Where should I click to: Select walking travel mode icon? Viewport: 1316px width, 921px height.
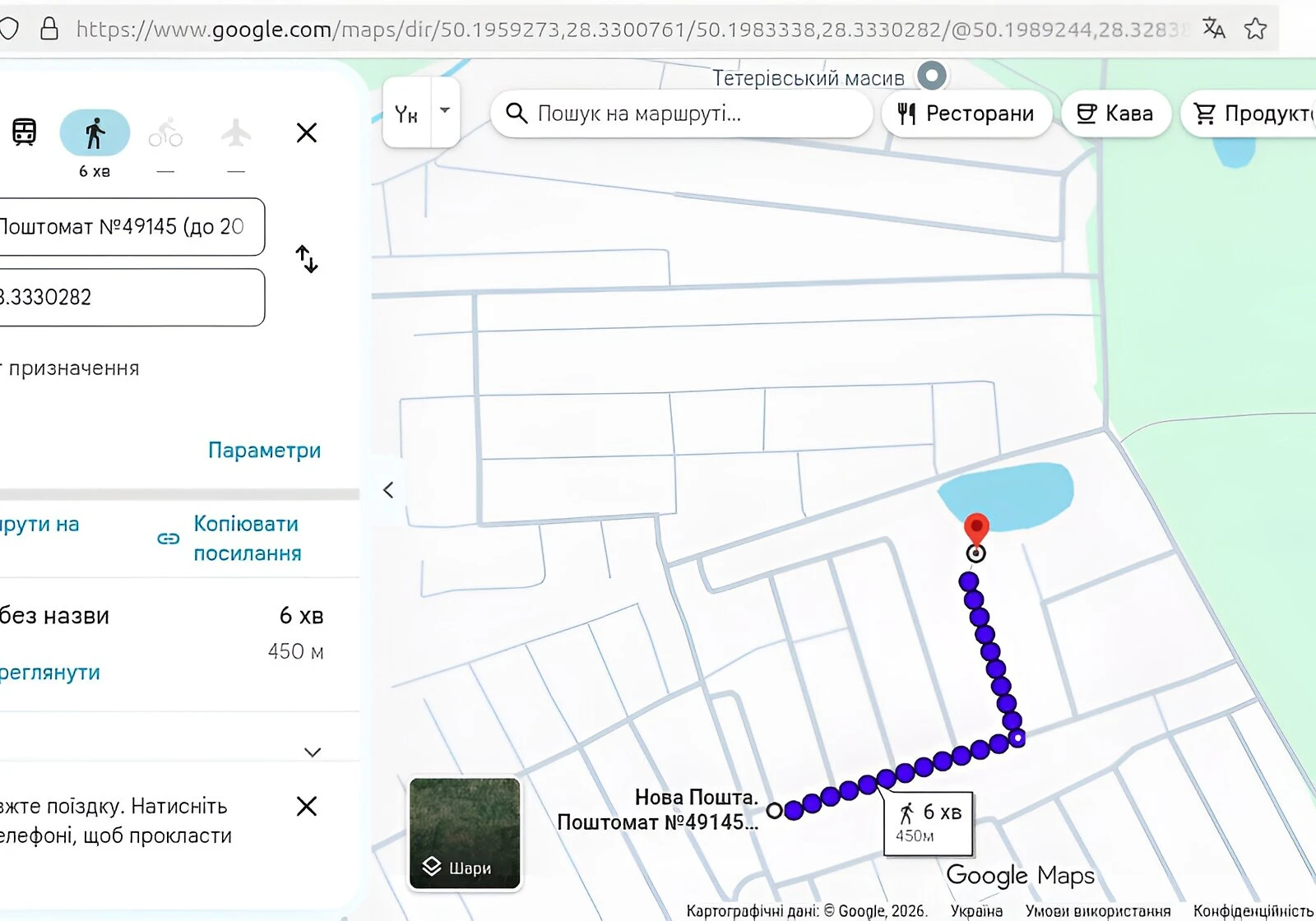95,133
